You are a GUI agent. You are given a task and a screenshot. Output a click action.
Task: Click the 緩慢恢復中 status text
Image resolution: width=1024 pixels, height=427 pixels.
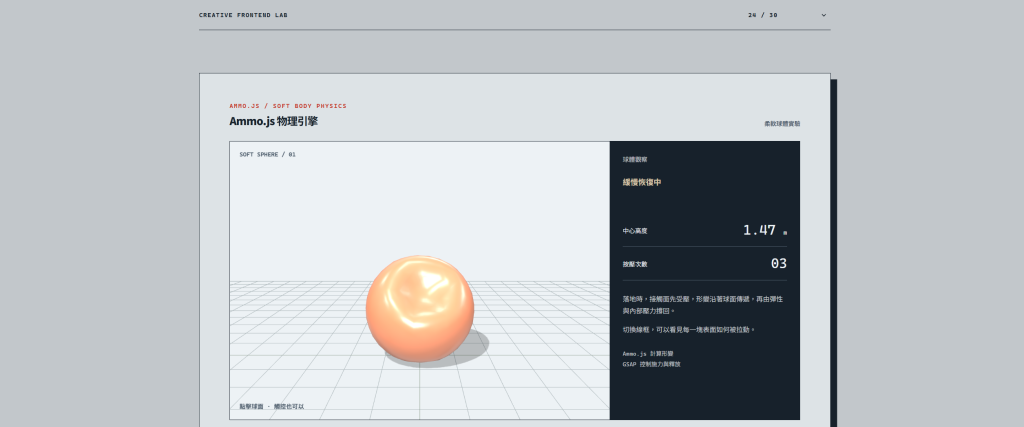642,182
